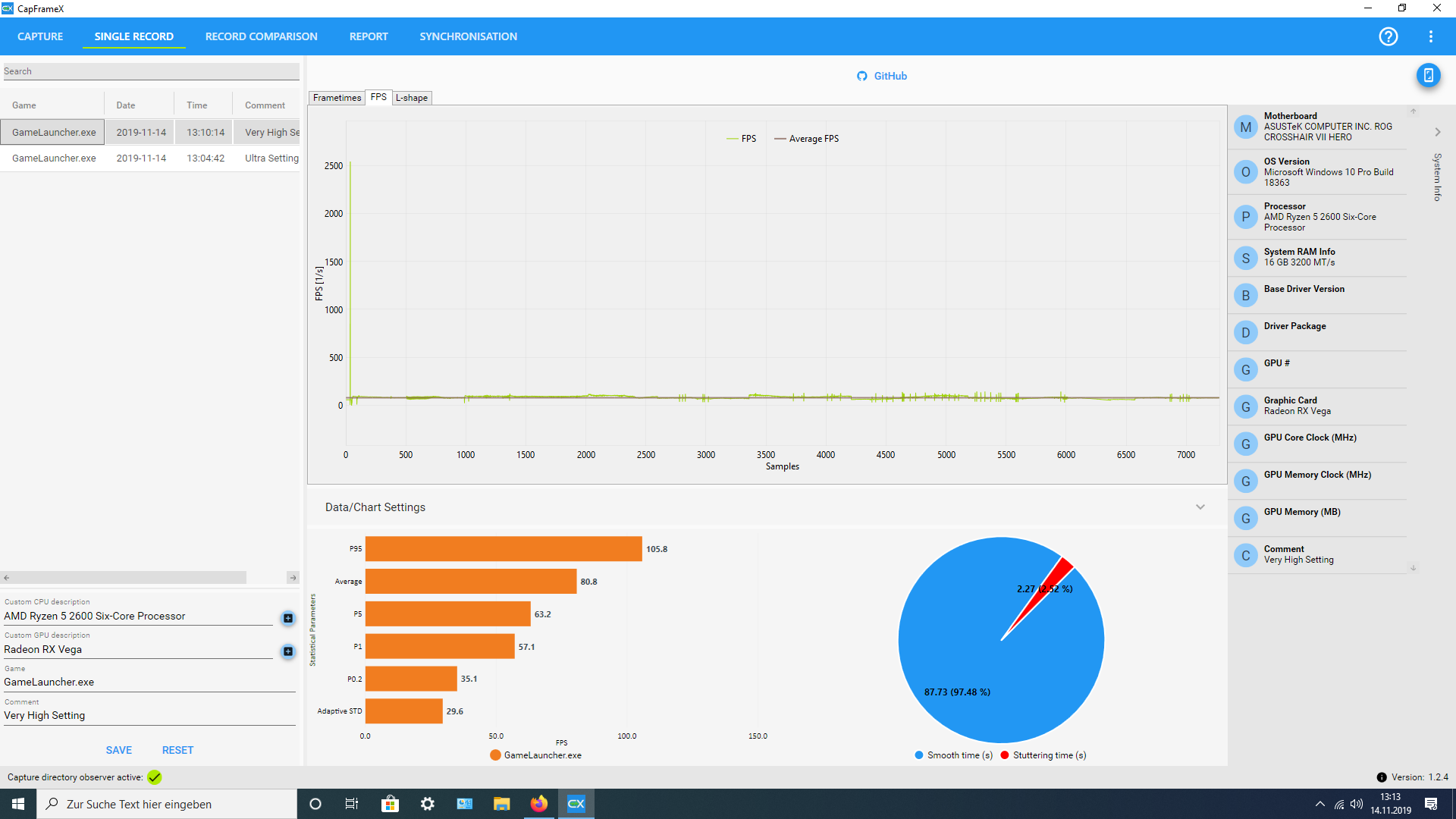Click the blue floating screenshot button
The image size is (1456, 819).
point(1428,75)
